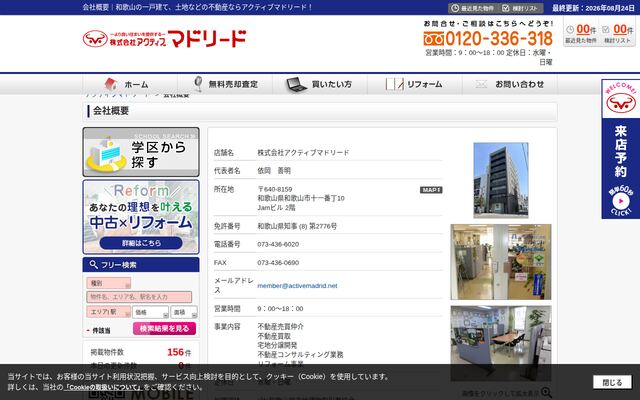Screen dimensions: 640x400
Task: Click the Active Madrid company logo
Action: click(x=164, y=39)
